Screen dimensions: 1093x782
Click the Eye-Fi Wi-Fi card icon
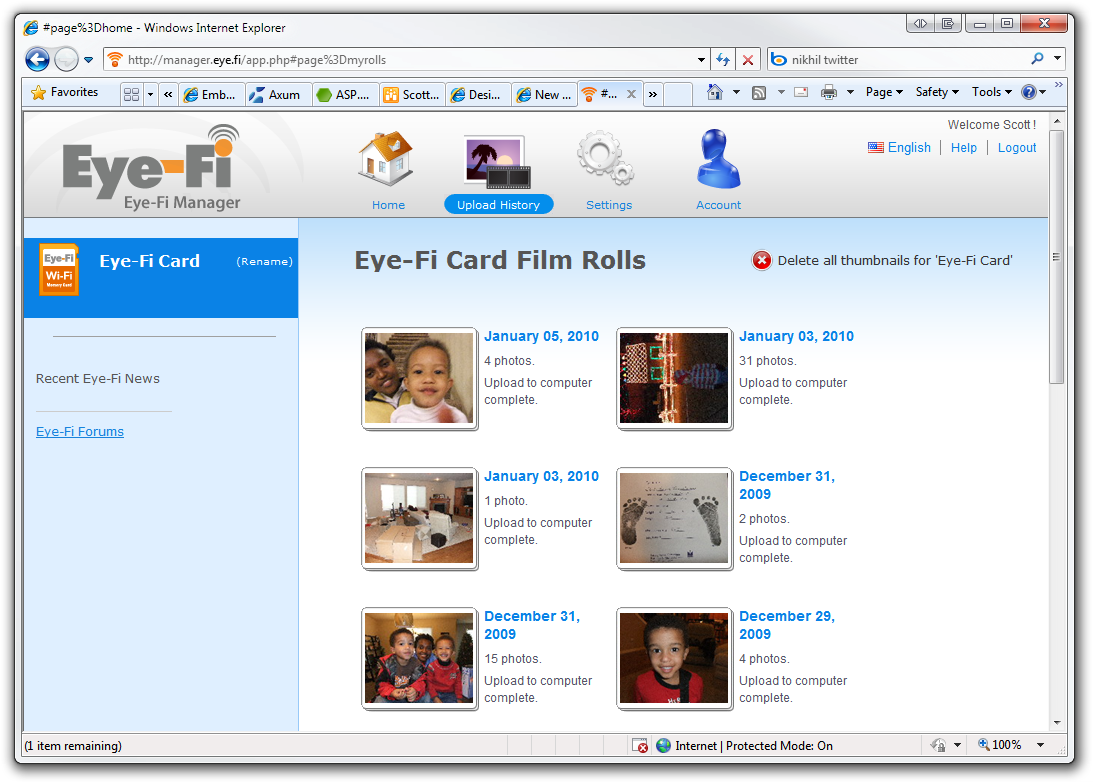(59, 269)
